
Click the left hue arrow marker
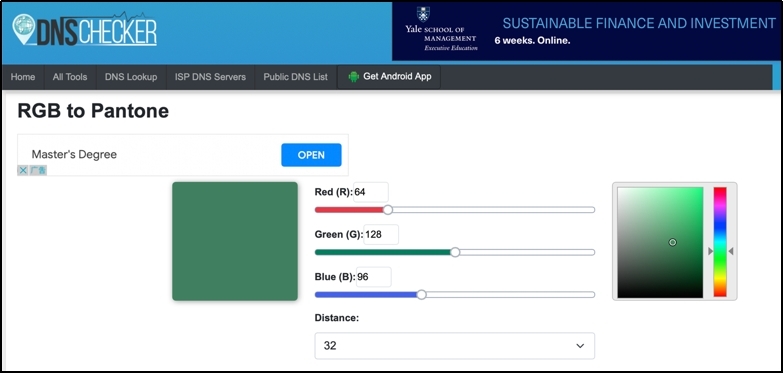(x=710, y=252)
